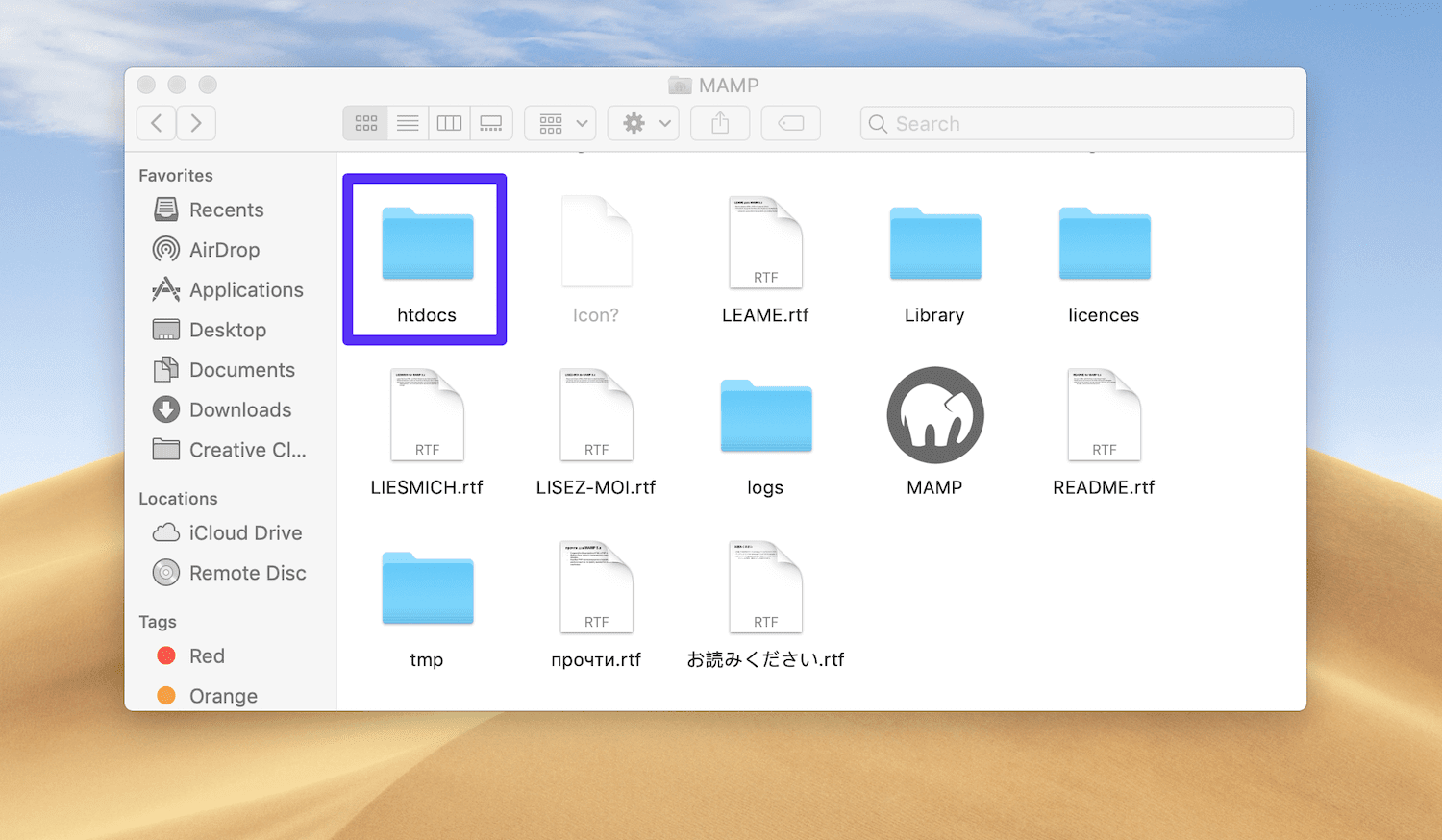Image resolution: width=1442 pixels, height=840 pixels.
Task: Select the Orange tag in the sidebar
Action: tap(215, 695)
